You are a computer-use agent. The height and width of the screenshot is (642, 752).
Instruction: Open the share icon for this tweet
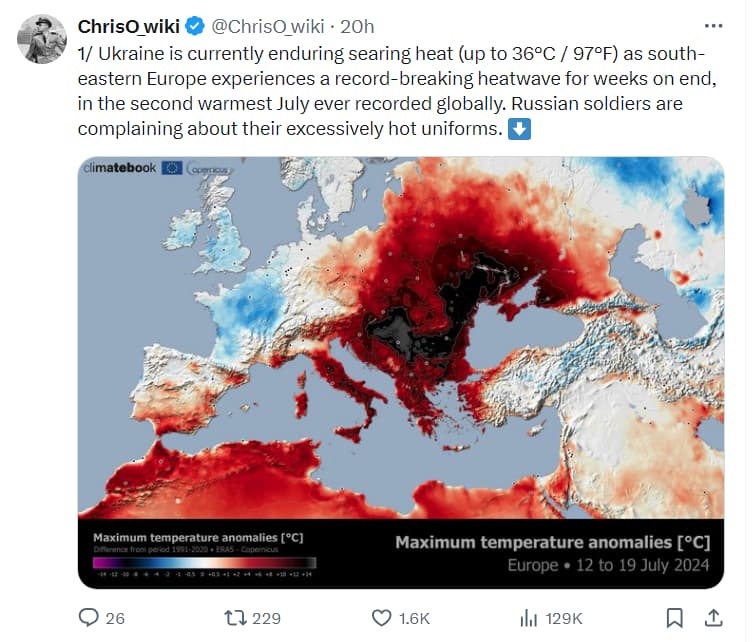point(714,617)
